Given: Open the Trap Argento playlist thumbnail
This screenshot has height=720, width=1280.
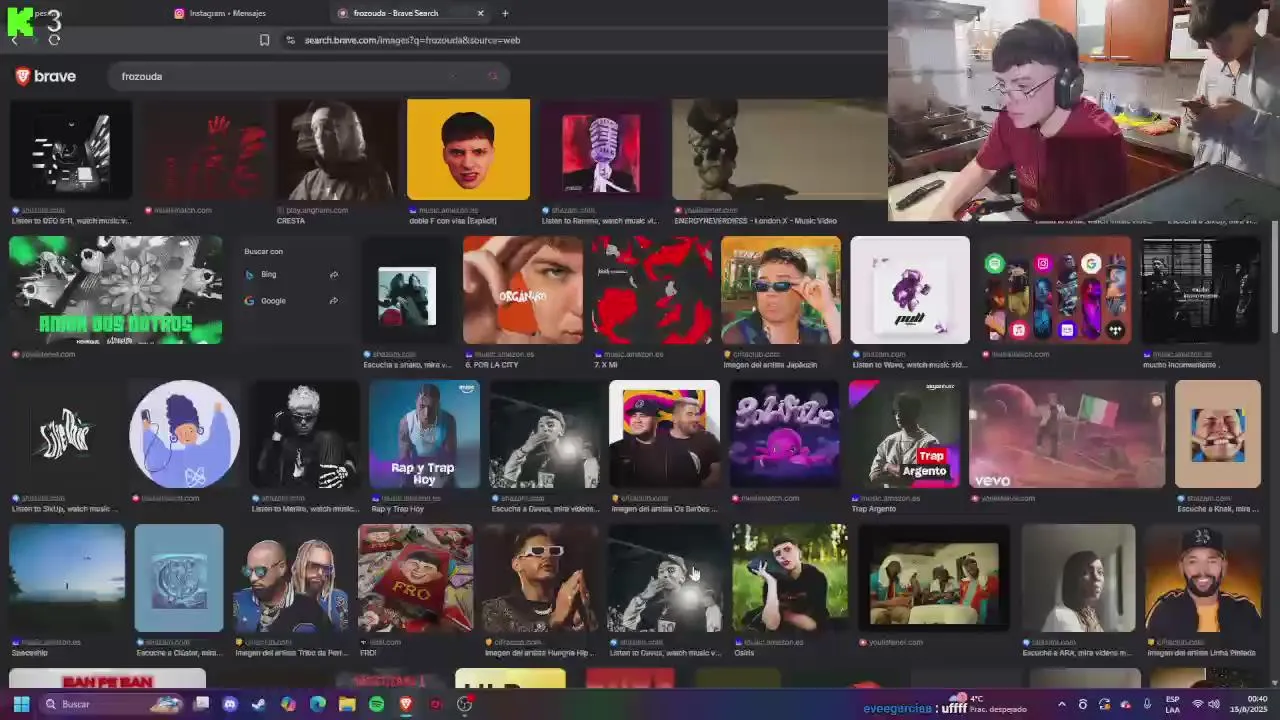Looking at the screenshot, I should pos(904,434).
